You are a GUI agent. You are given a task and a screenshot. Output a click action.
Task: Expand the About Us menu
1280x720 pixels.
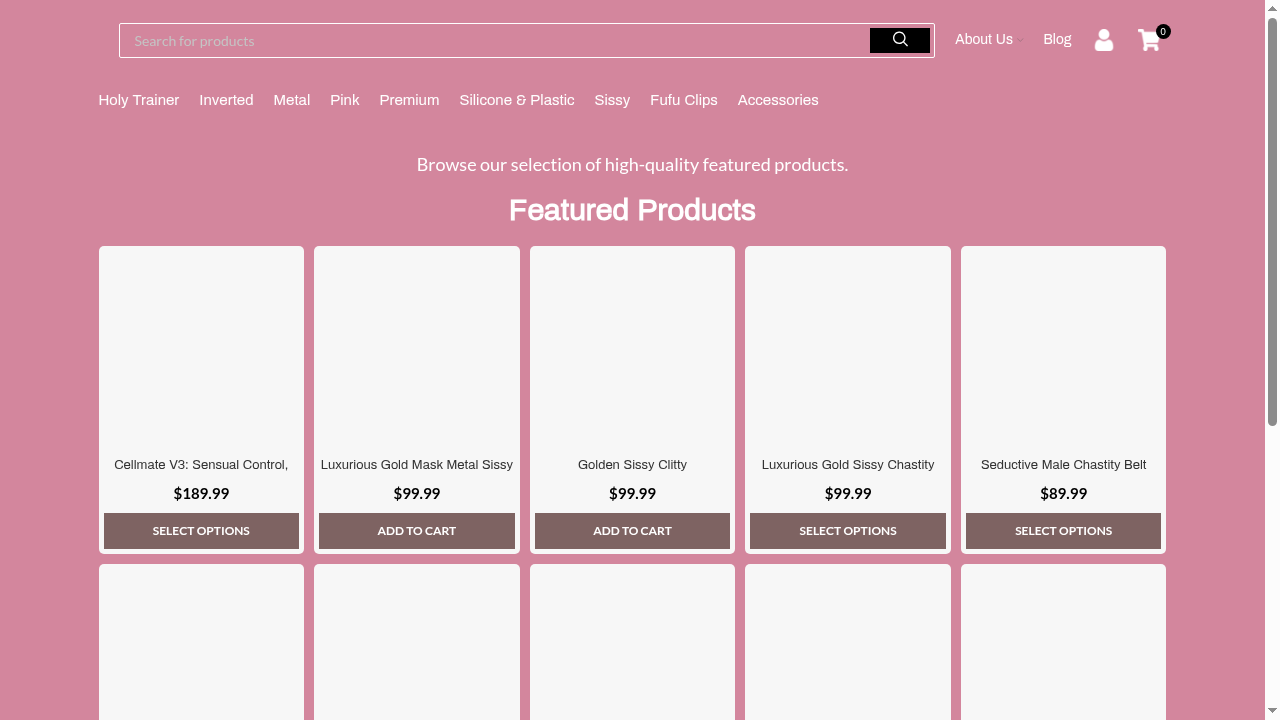984,40
